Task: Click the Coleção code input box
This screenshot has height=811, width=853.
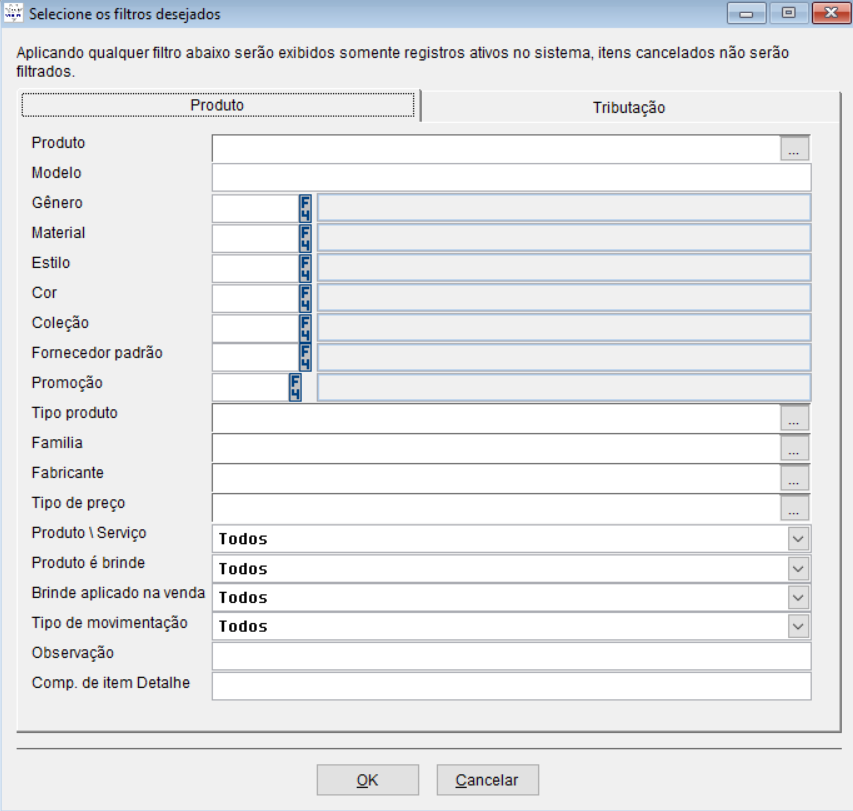Action: 255,327
